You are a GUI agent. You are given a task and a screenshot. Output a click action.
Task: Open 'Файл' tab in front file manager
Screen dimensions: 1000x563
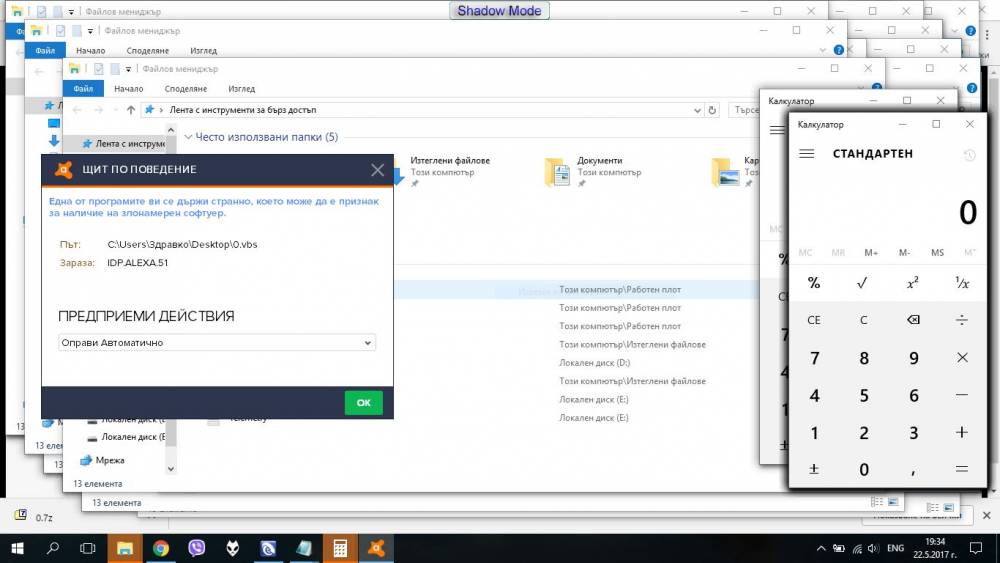[x=83, y=89]
